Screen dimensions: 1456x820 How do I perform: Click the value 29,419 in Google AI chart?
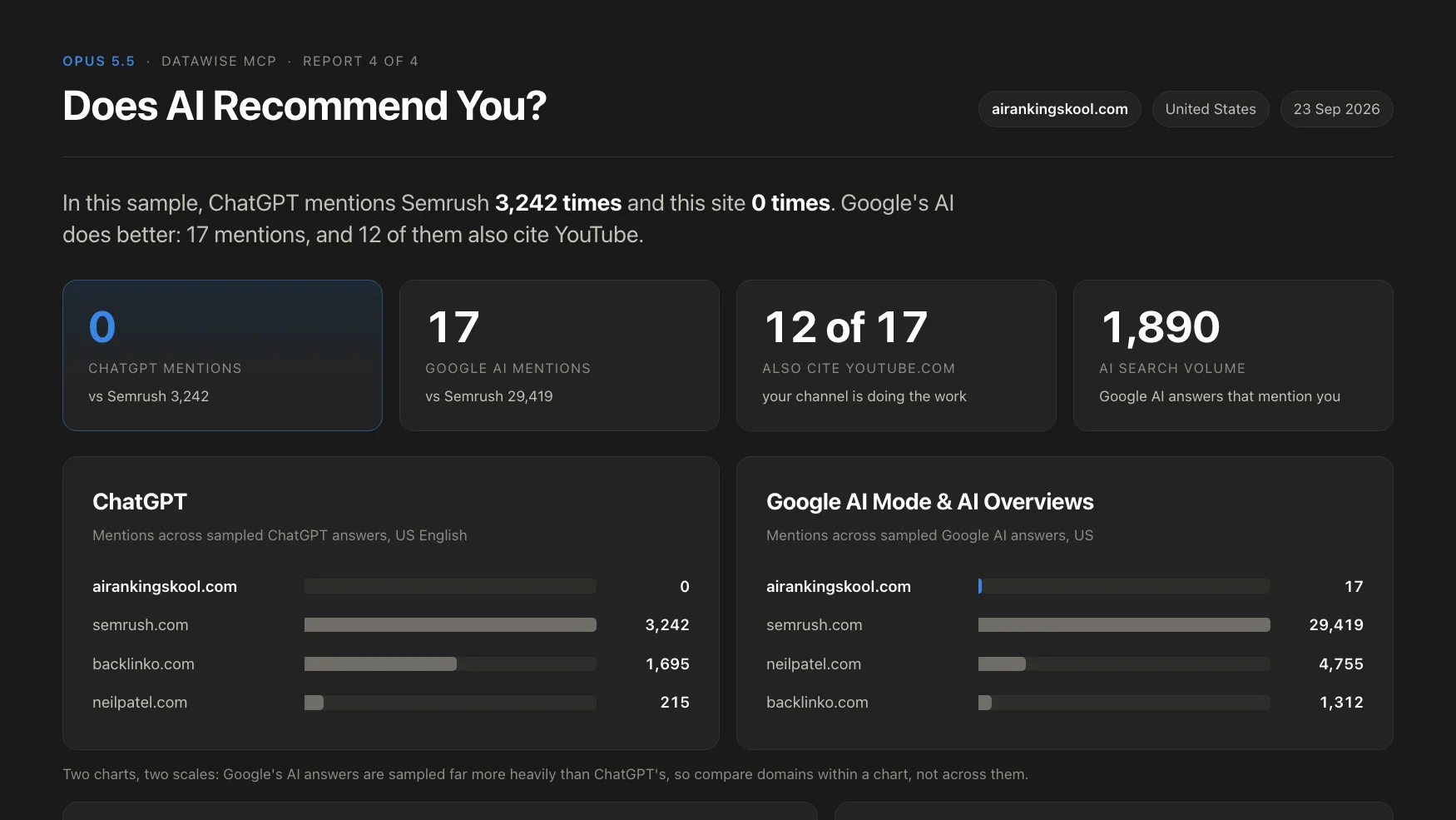pyautogui.click(x=1336, y=624)
